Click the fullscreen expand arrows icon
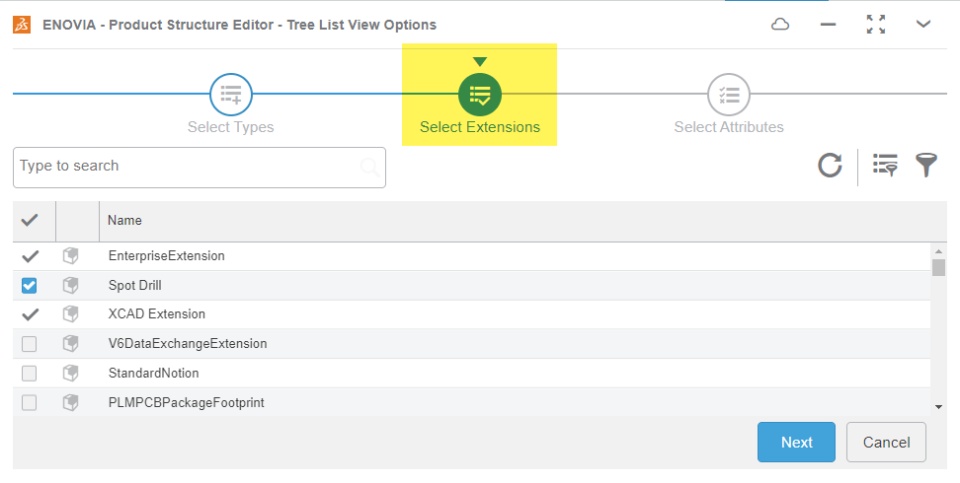 [x=876, y=24]
